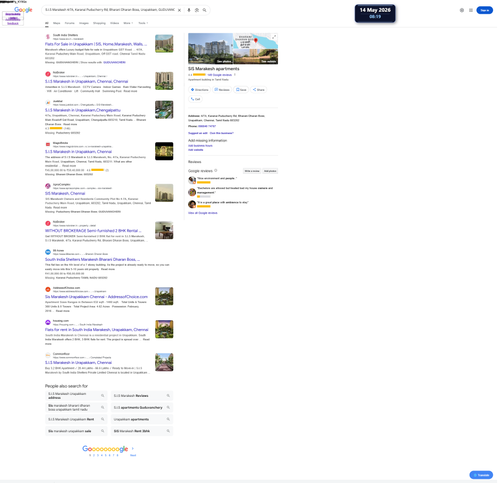Open 'Flats for rent in South India Marakesh' link

tap(97, 330)
